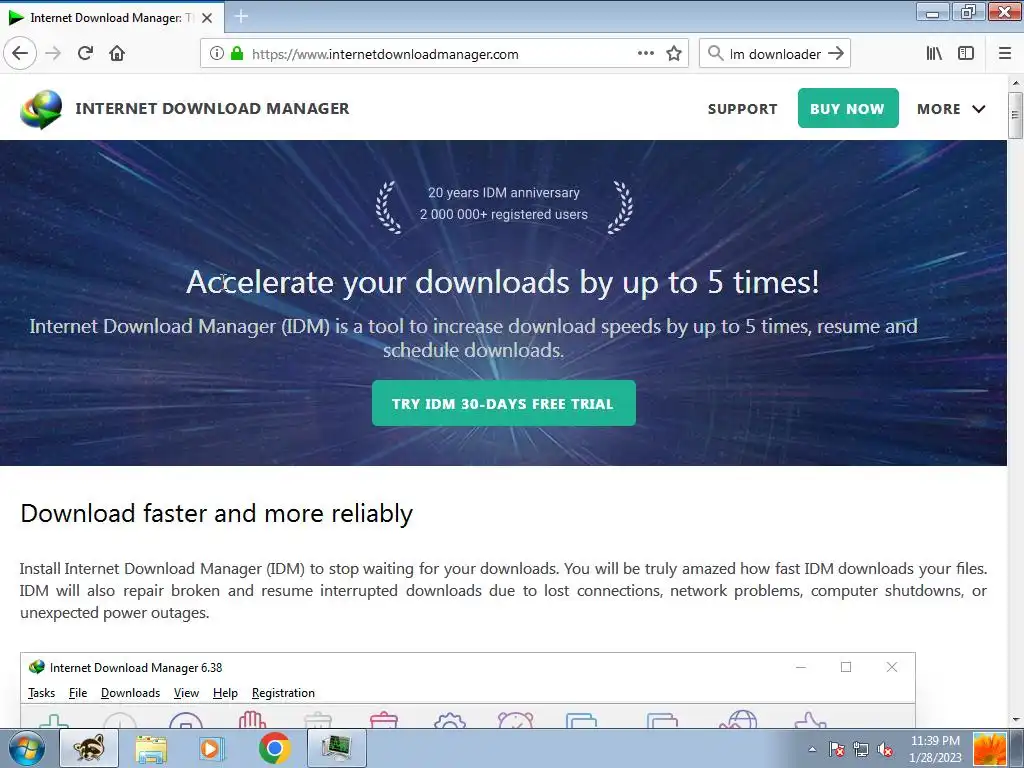Click INTERNET DOWNLOAD MANAGER site title
Image resolution: width=1024 pixels, height=768 pixels.
click(x=212, y=108)
